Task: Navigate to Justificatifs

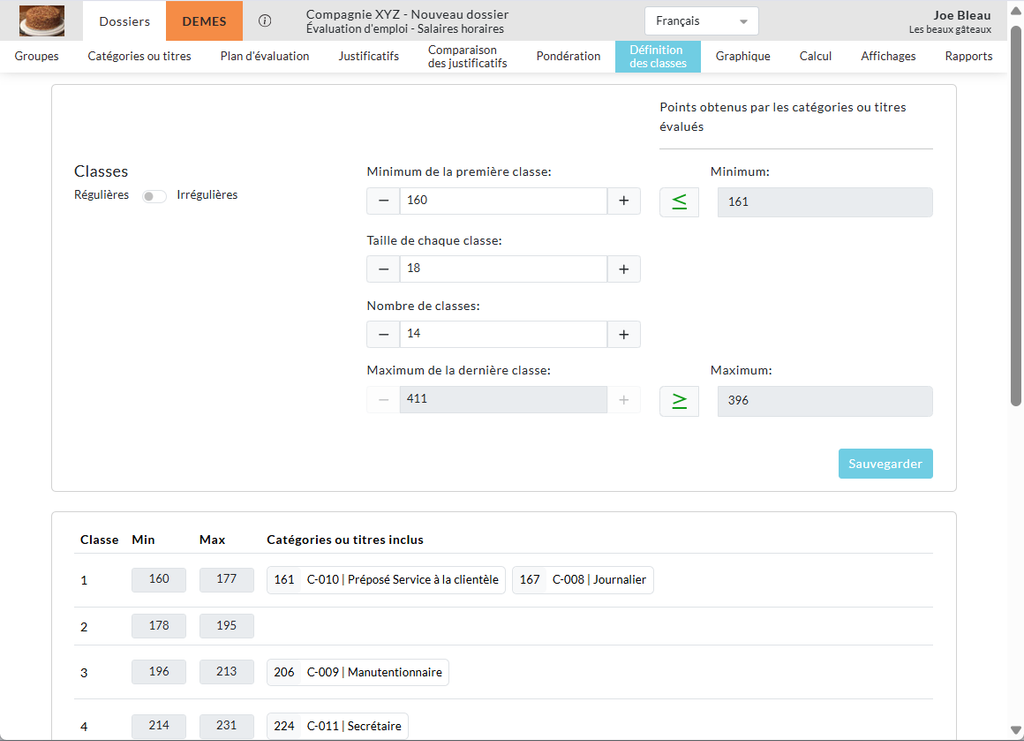Action: tap(368, 56)
